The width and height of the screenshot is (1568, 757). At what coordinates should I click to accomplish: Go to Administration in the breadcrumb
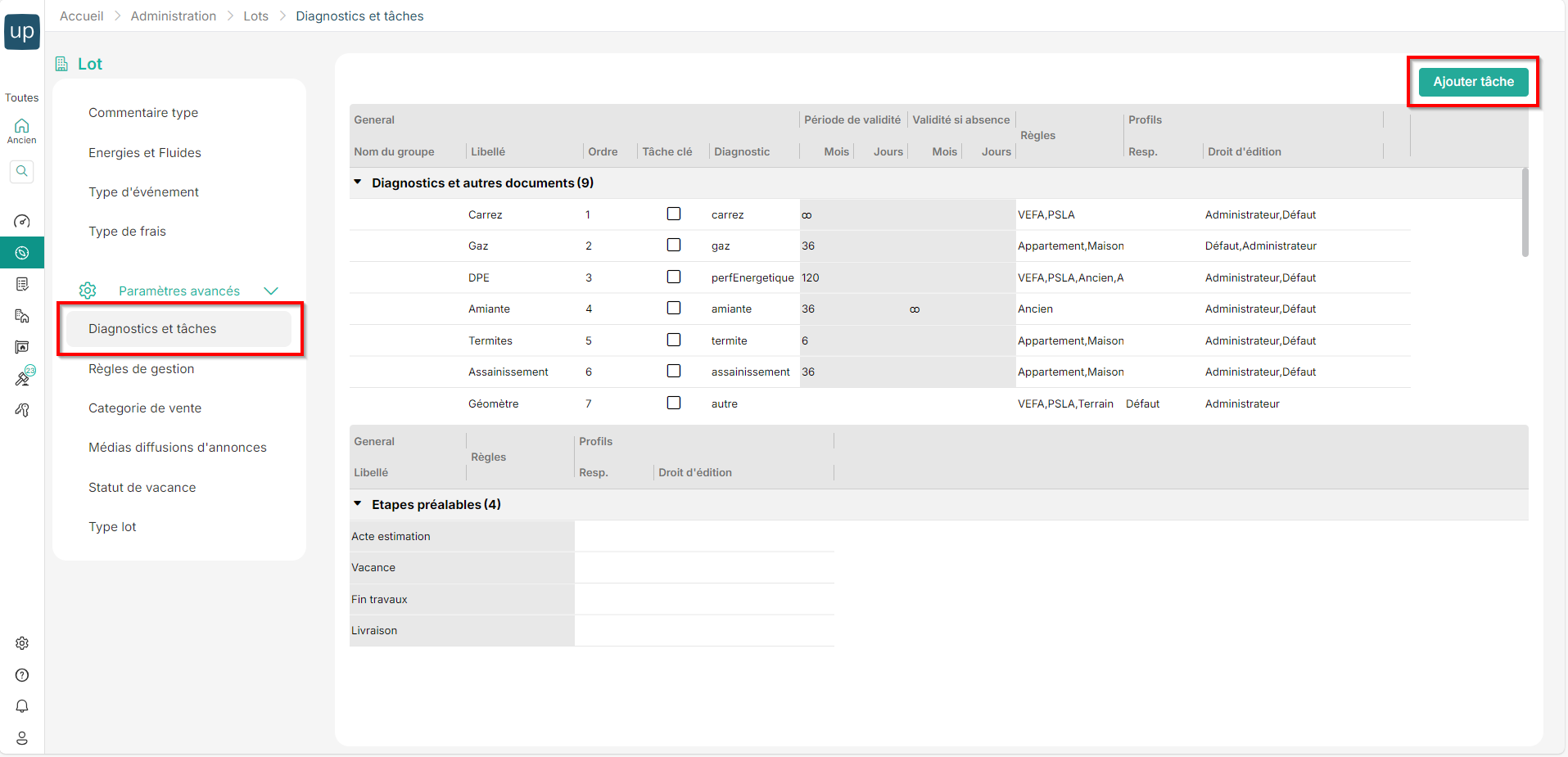point(174,16)
